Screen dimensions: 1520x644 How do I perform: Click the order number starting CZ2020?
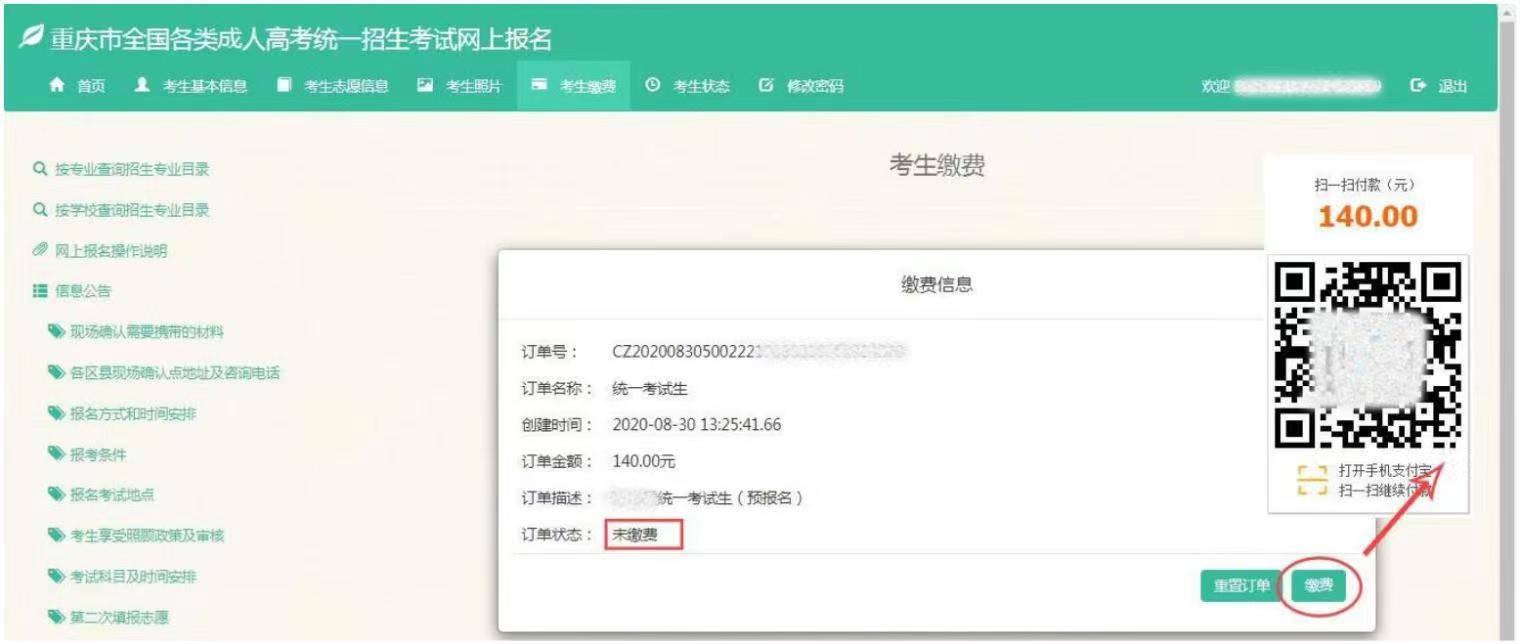click(759, 351)
